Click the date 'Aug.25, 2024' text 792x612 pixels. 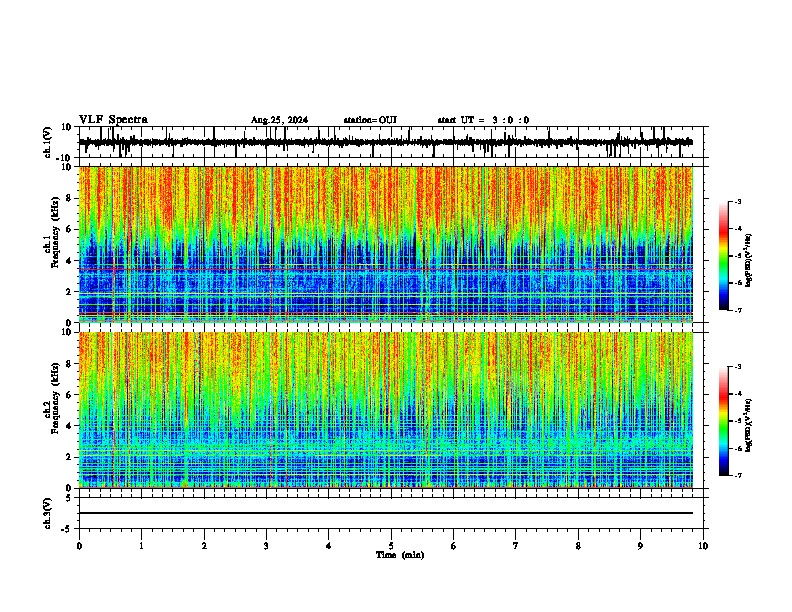(279, 120)
